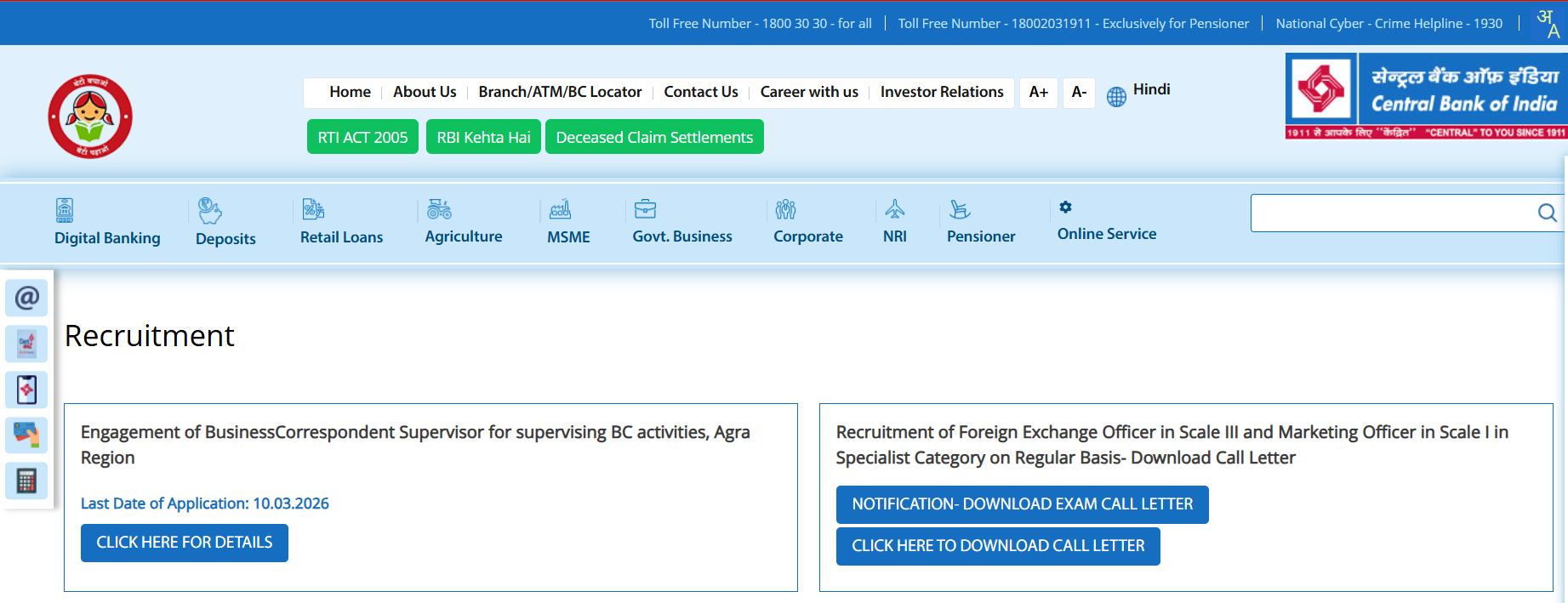Open the card payment sidebar icon
The height and width of the screenshot is (603, 1568).
[26, 435]
